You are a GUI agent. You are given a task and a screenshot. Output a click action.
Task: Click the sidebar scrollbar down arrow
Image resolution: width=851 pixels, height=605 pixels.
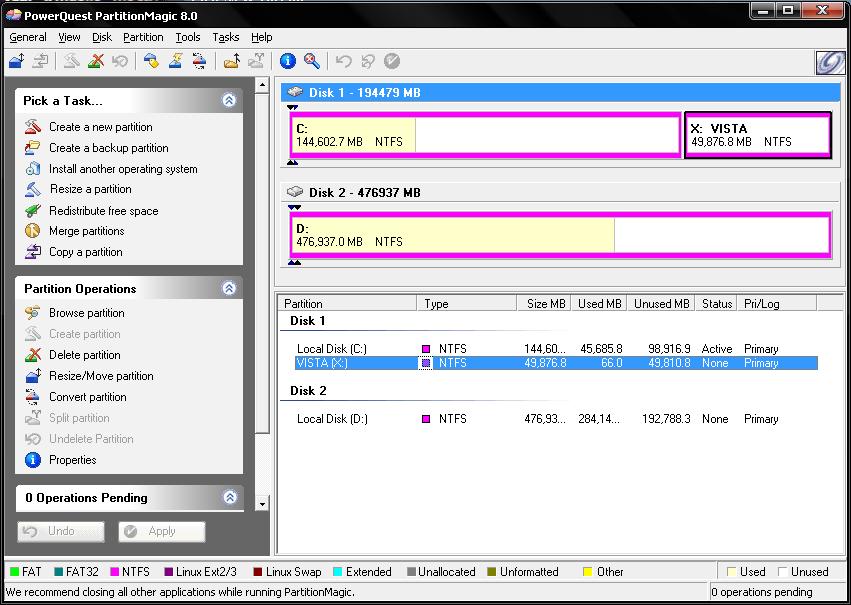point(262,504)
